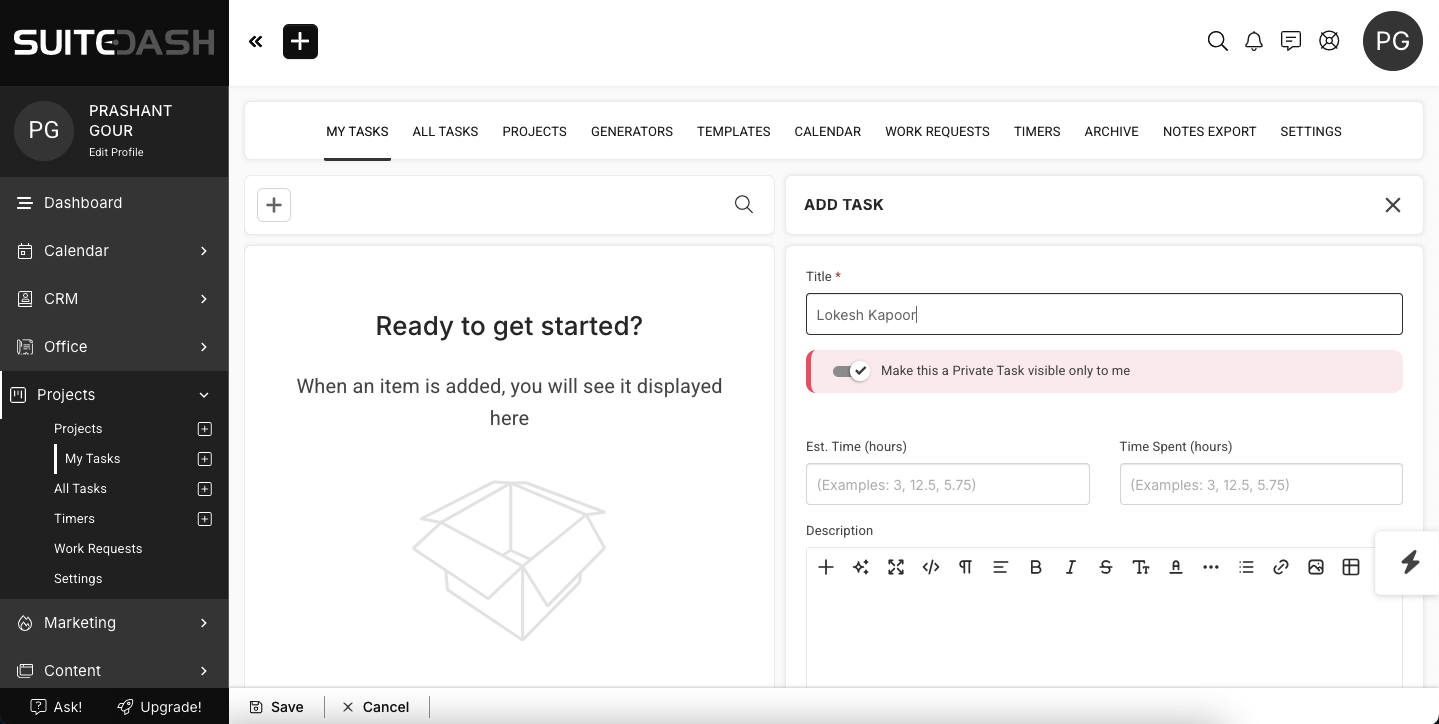
Task: Open the Edit Profile link
Action: coord(116,152)
